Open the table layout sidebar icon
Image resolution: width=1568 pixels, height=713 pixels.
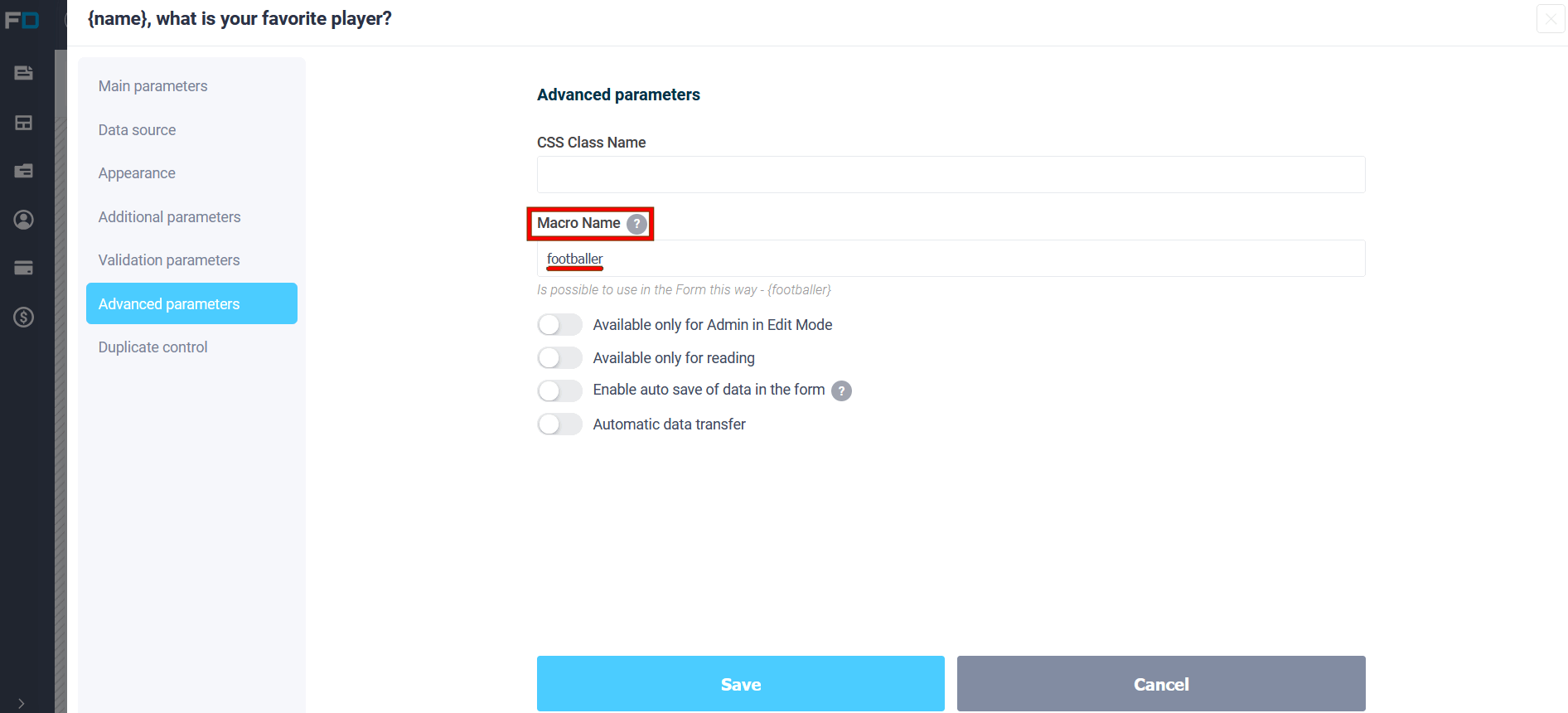[24, 123]
